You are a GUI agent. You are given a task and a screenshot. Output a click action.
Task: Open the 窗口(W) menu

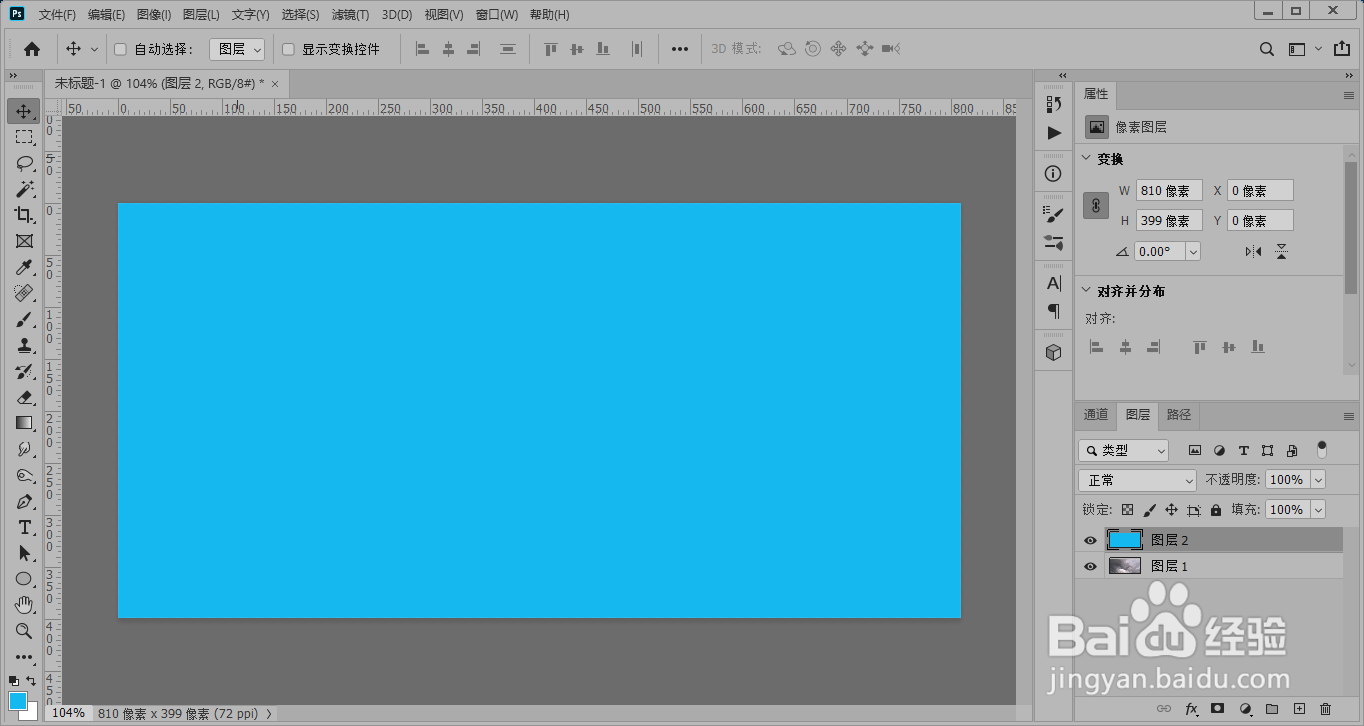pyautogui.click(x=497, y=15)
